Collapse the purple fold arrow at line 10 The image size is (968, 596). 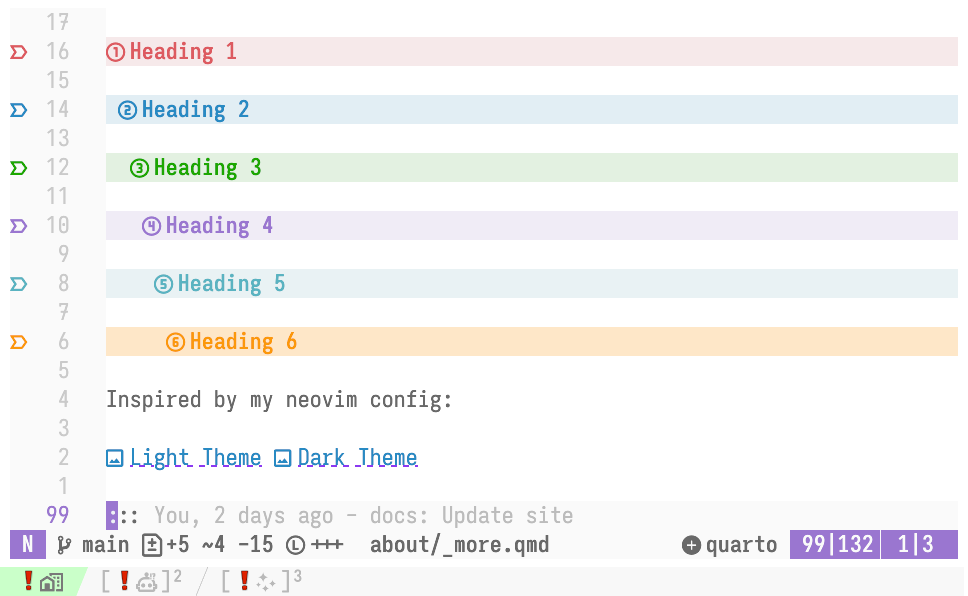pyautogui.click(x=18, y=225)
